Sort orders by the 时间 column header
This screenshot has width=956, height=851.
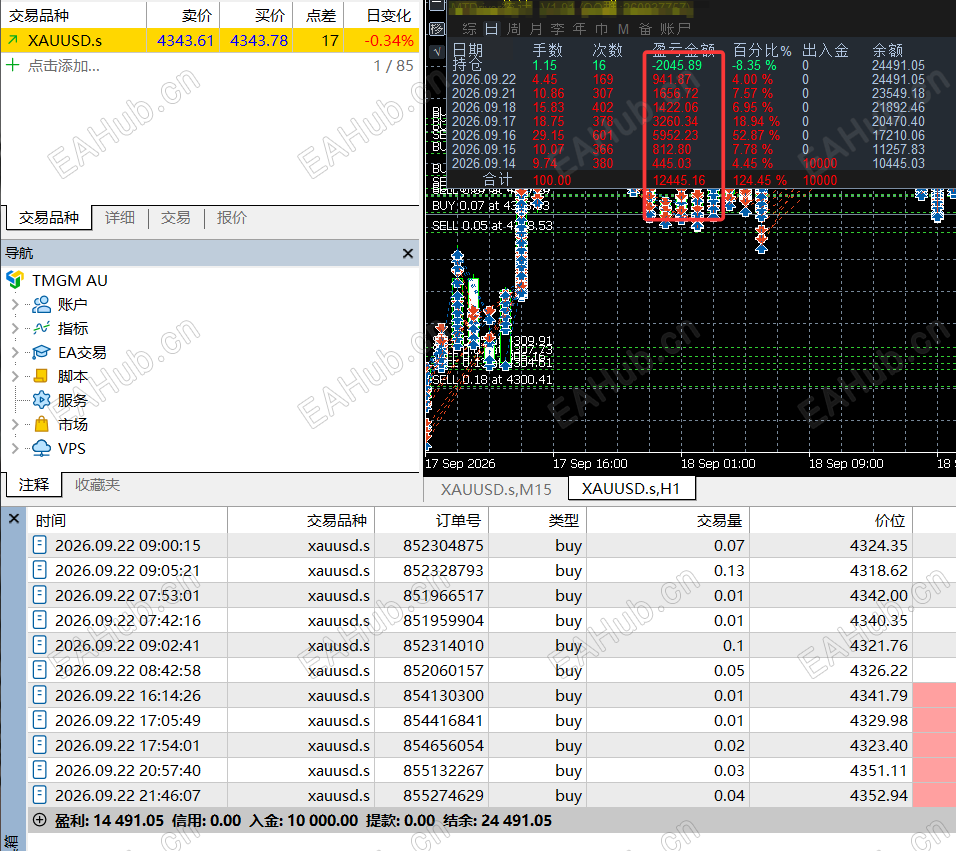pos(127,521)
